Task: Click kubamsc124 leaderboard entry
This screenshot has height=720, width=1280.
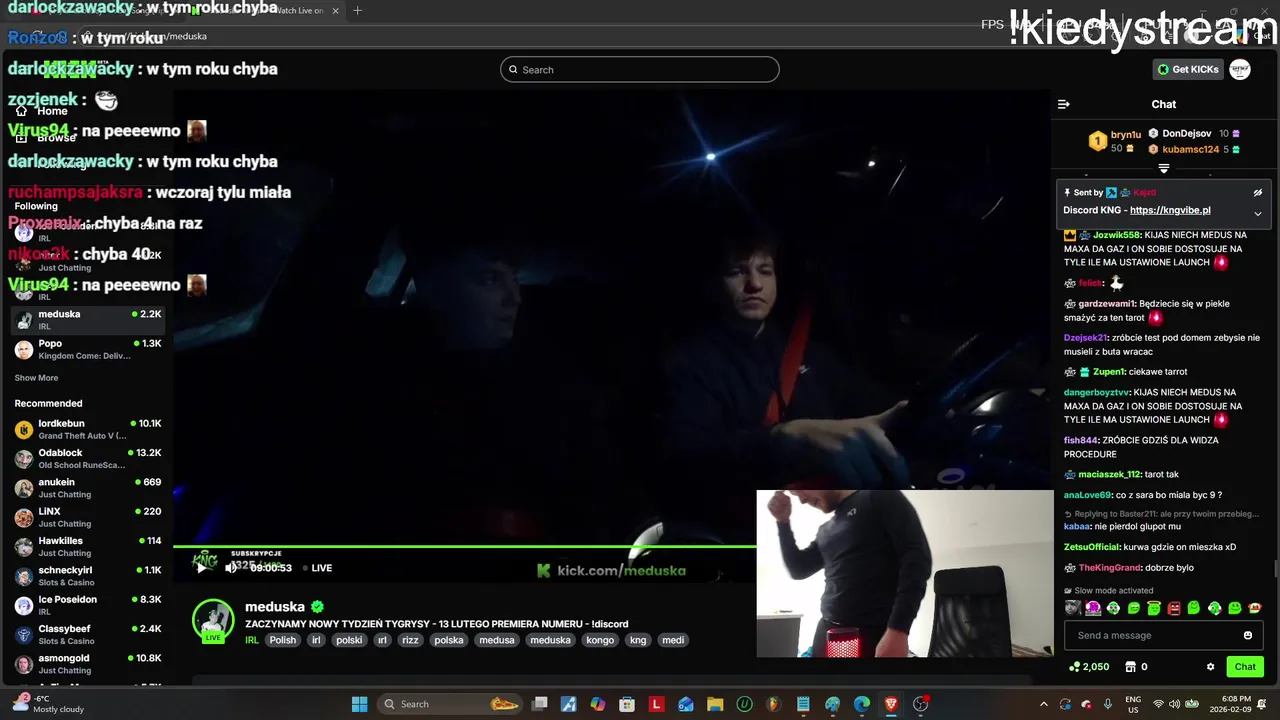Action: 1193,149
